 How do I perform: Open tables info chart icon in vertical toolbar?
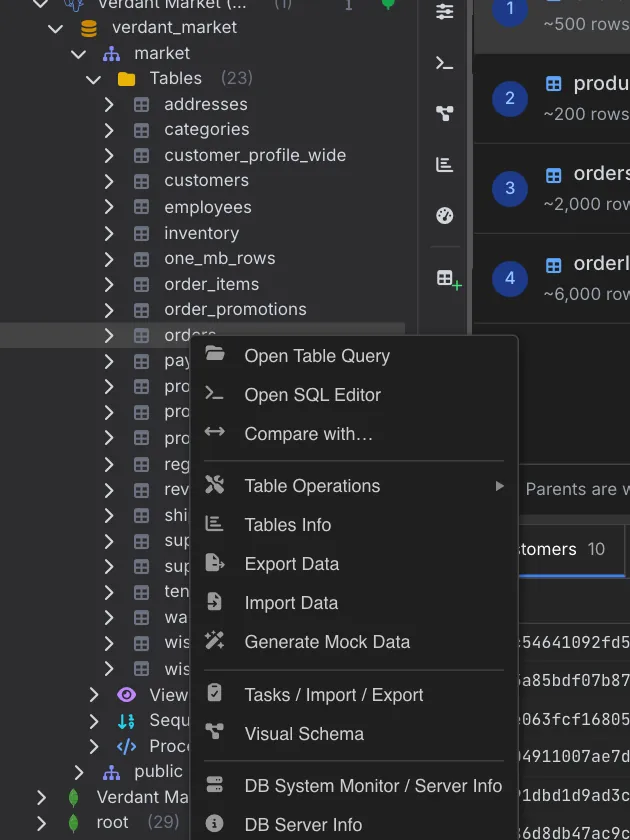click(445, 164)
